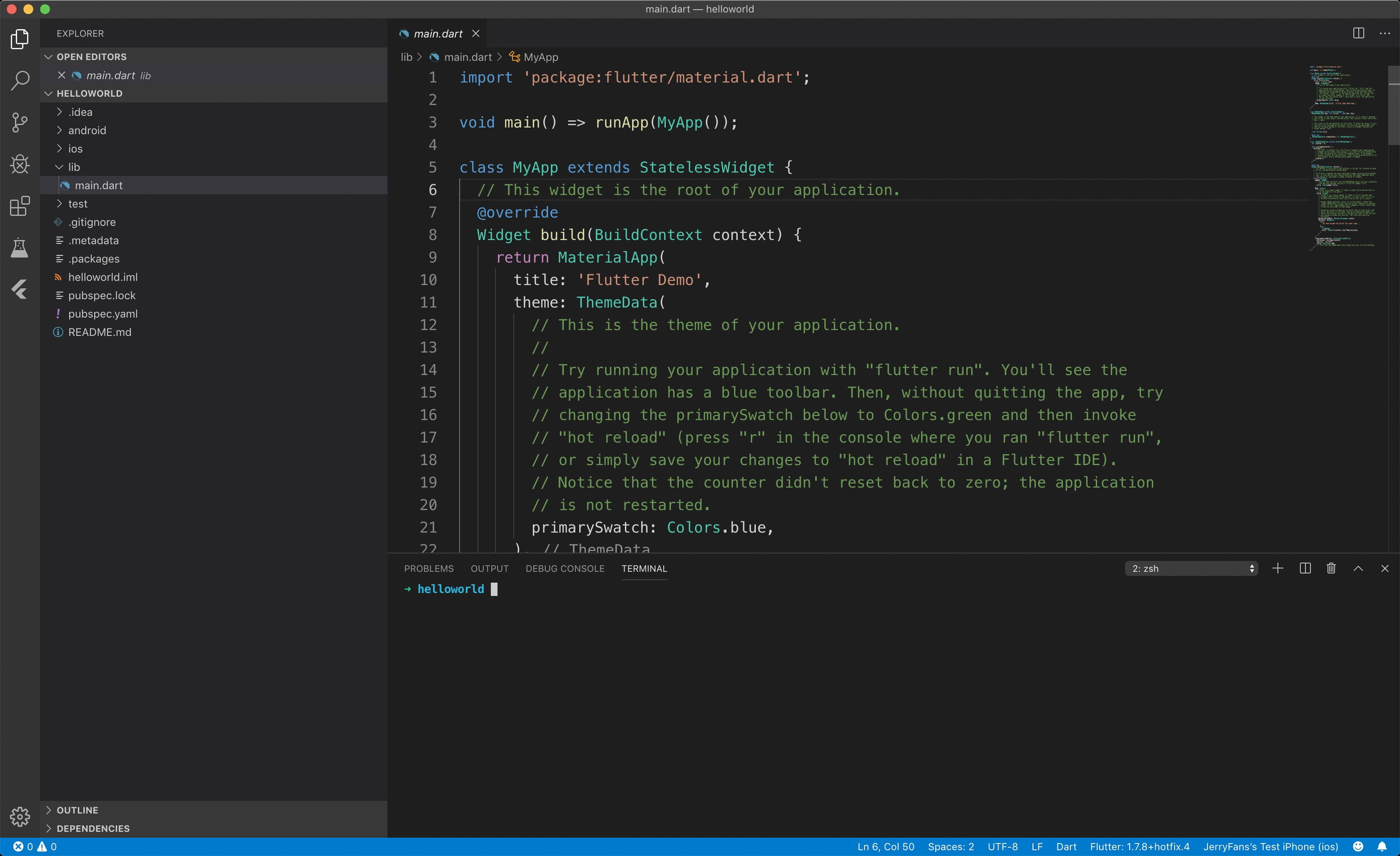Switch to the PROBLEMS tab
This screenshot has height=856, width=1400.
point(428,569)
